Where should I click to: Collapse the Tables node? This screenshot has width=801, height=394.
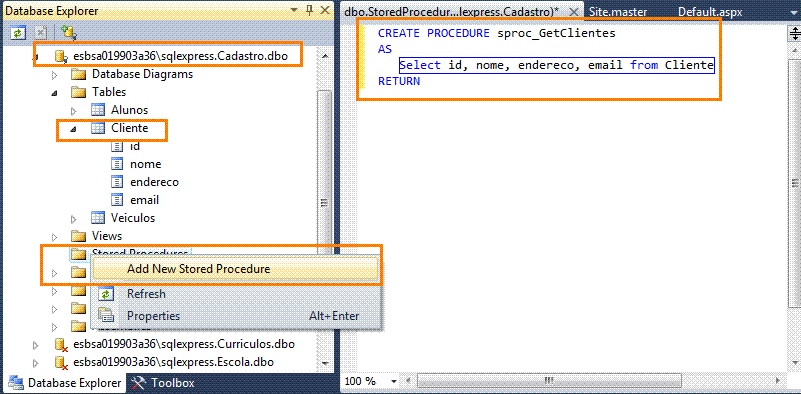(x=55, y=93)
